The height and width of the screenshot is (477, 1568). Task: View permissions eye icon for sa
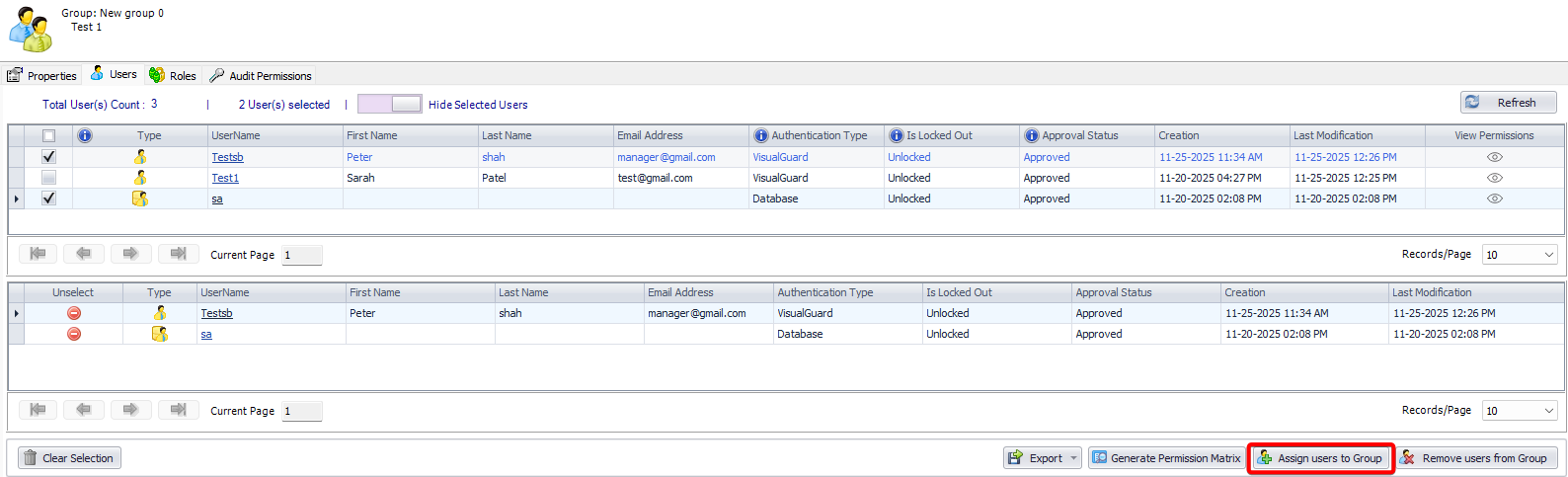pos(1495,199)
